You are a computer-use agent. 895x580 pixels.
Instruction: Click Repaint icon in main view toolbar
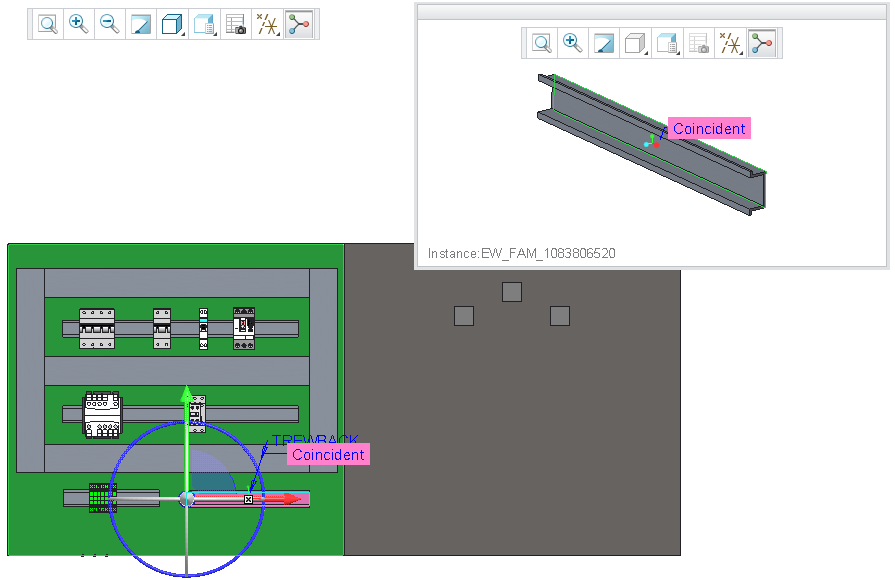pyautogui.click(x=140, y=25)
